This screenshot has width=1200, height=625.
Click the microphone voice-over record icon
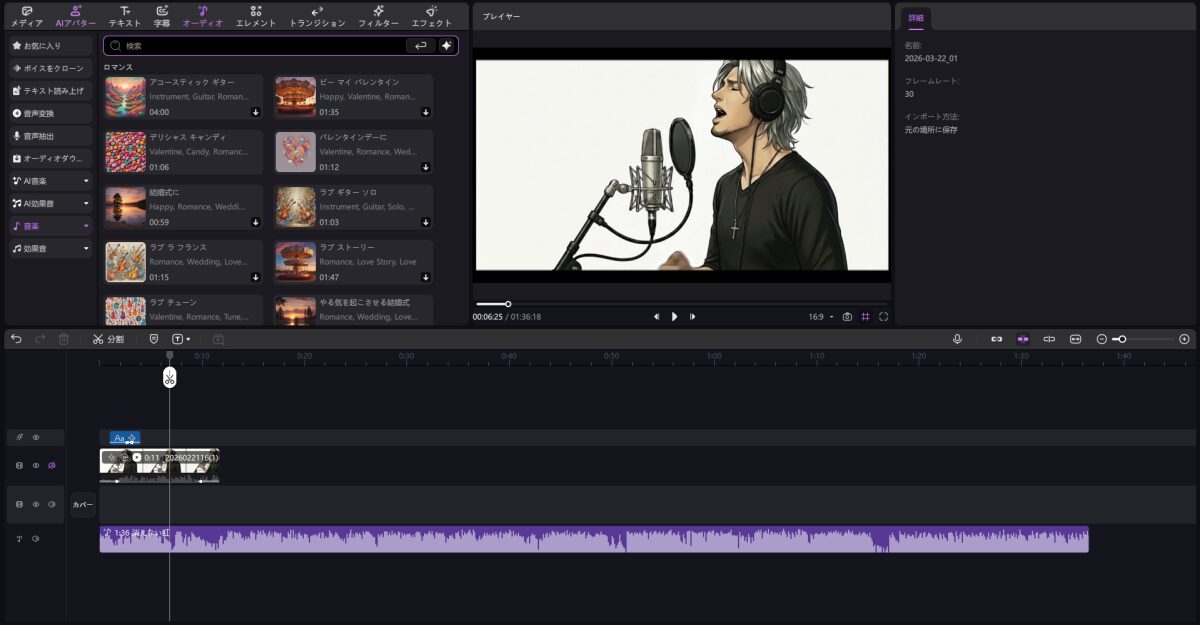(957, 339)
